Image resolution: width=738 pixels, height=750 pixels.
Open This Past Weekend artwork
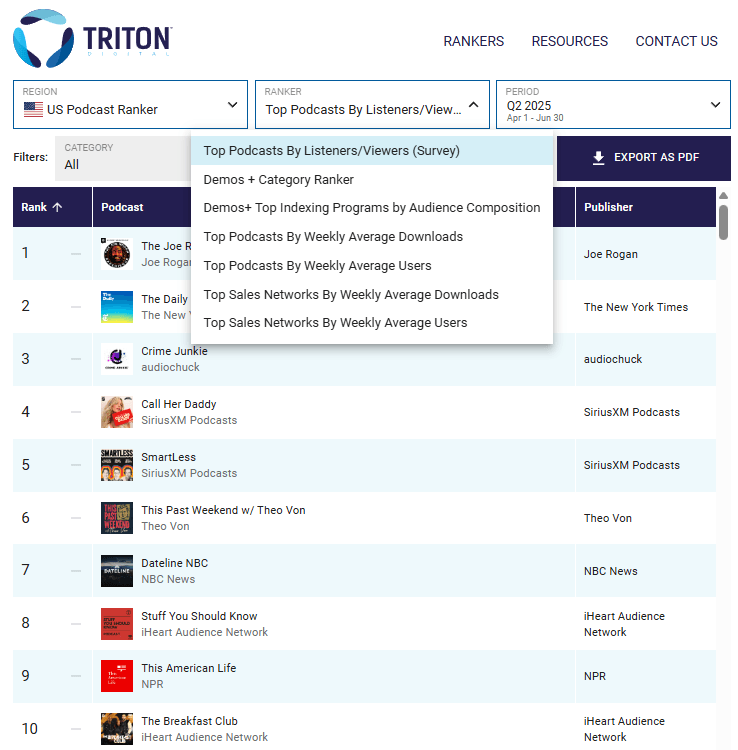tap(117, 518)
